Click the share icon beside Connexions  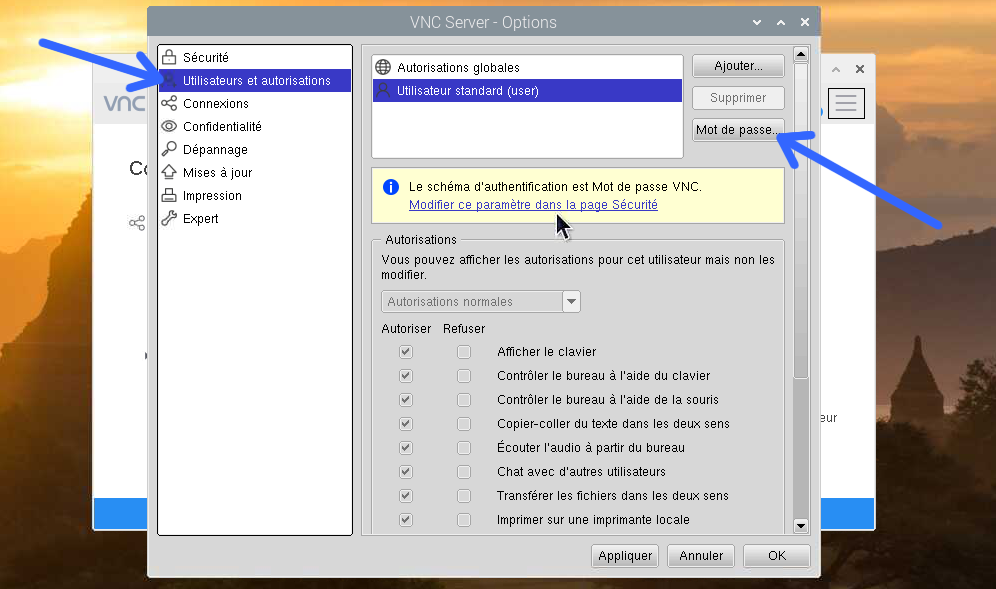[x=169, y=103]
